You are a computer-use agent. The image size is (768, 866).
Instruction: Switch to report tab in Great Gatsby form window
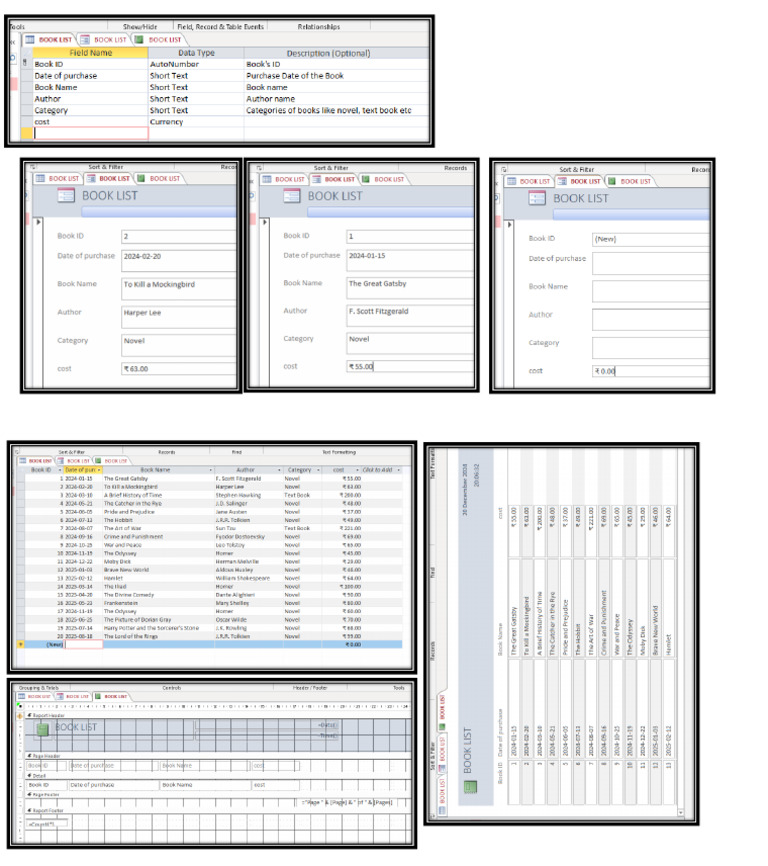click(x=383, y=179)
